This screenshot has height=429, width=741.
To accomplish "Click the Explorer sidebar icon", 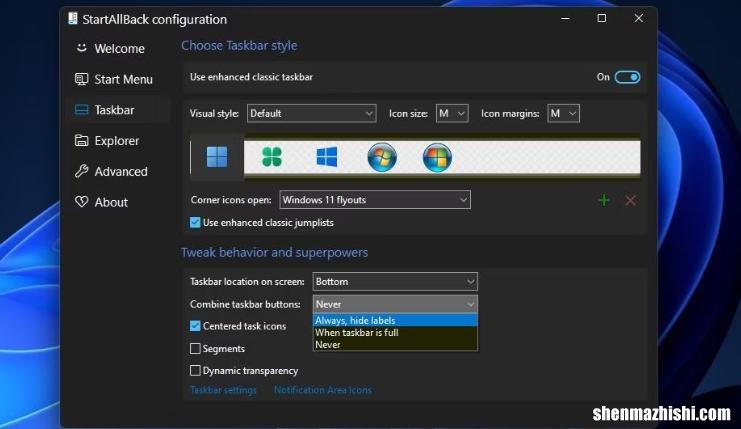I will pos(82,141).
